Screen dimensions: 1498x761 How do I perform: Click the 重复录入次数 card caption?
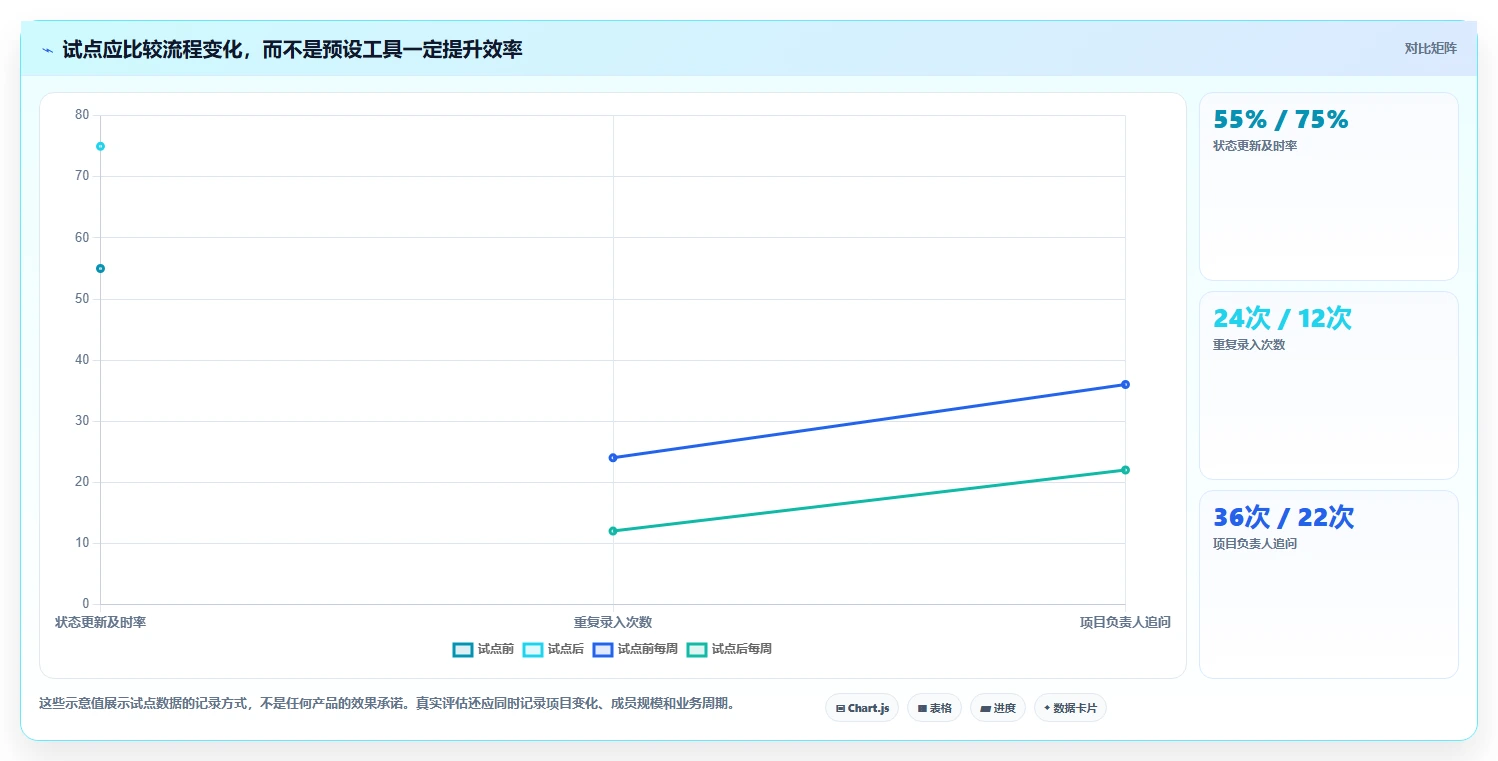(1249, 345)
